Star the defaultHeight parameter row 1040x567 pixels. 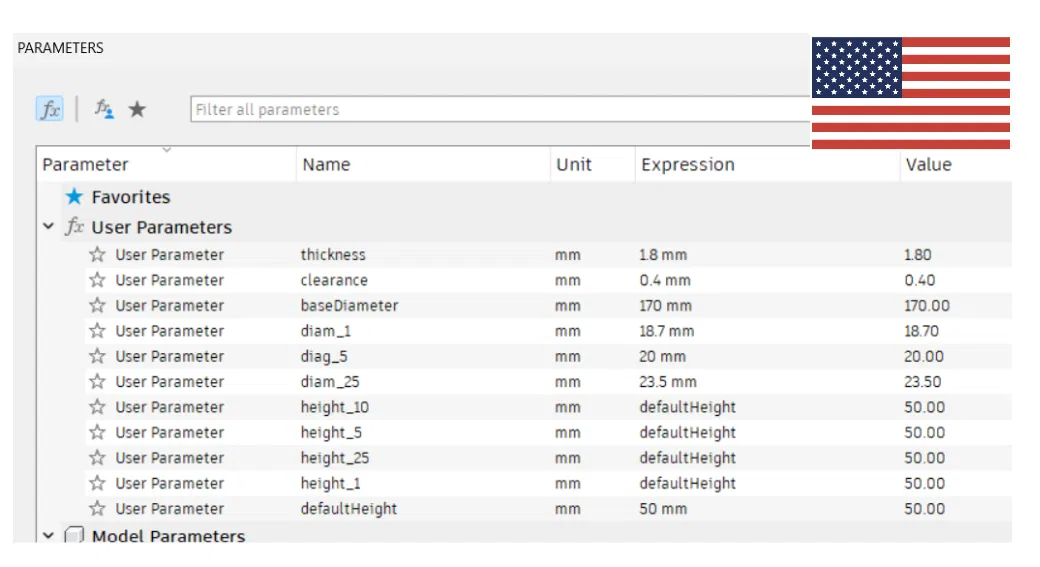tap(97, 509)
